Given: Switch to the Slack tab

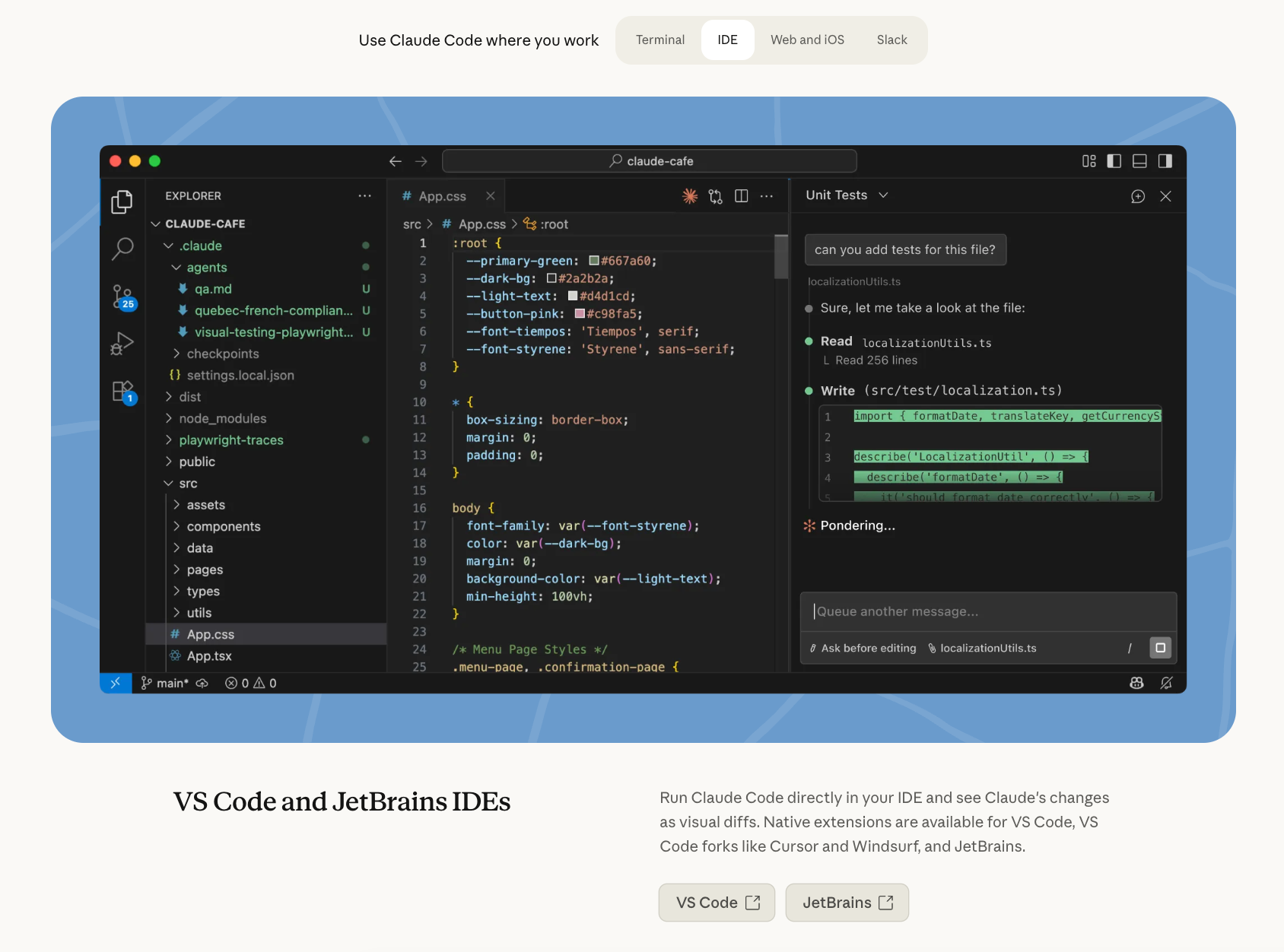Looking at the screenshot, I should [x=891, y=40].
